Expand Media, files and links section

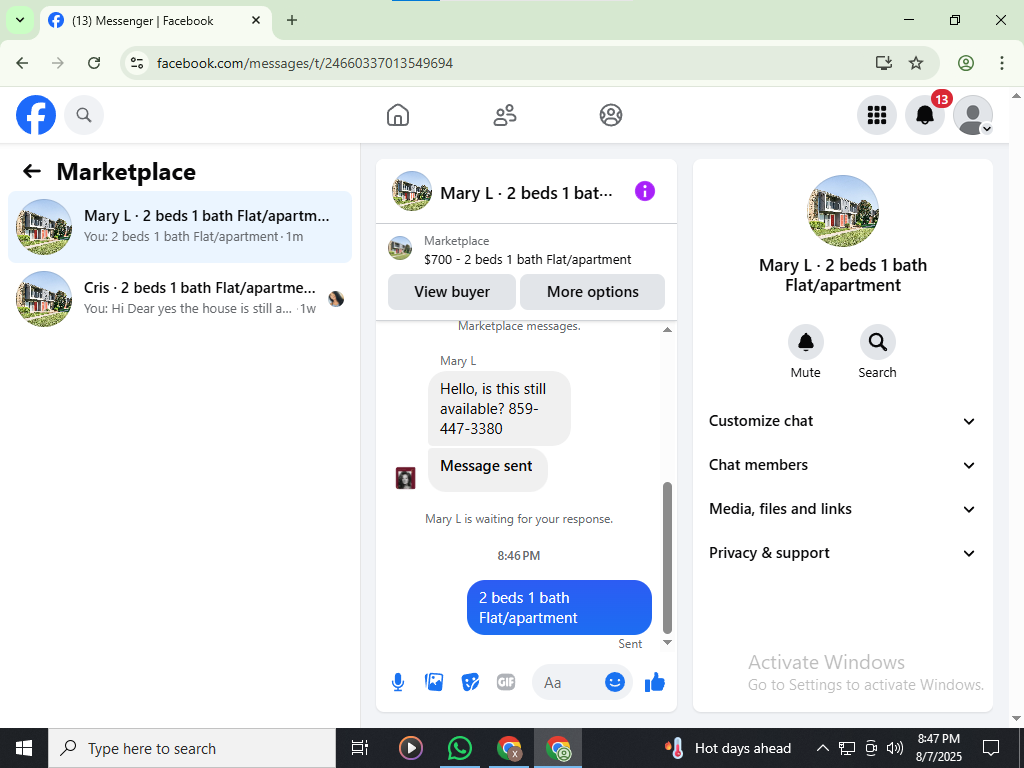pos(842,509)
